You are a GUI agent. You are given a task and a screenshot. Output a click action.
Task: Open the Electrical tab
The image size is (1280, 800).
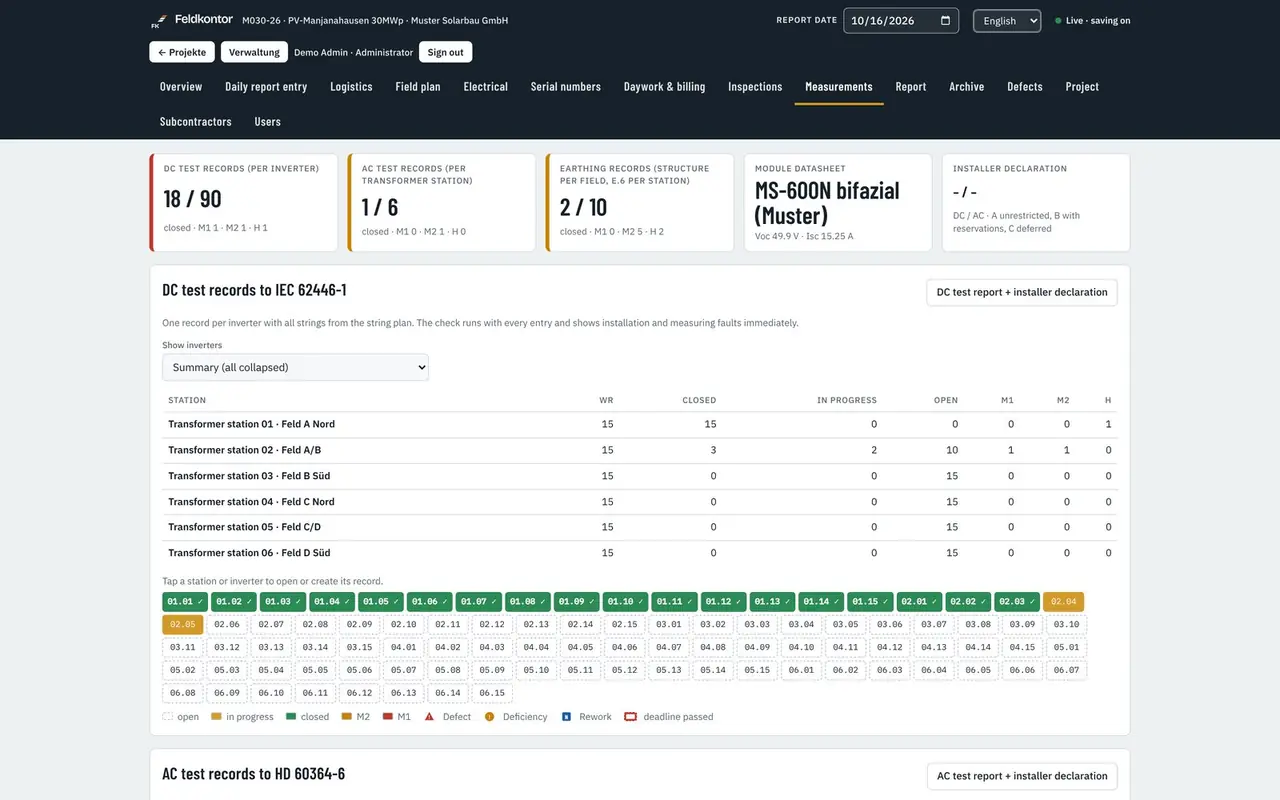486,87
